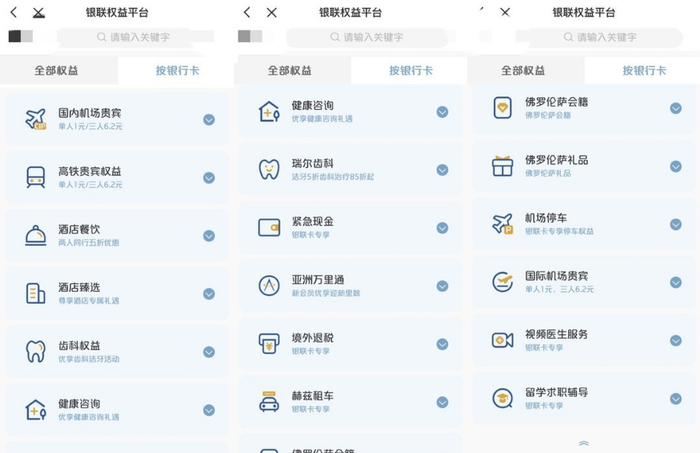Tap the train icon for 高铁贵宾权益

(36, 177)
